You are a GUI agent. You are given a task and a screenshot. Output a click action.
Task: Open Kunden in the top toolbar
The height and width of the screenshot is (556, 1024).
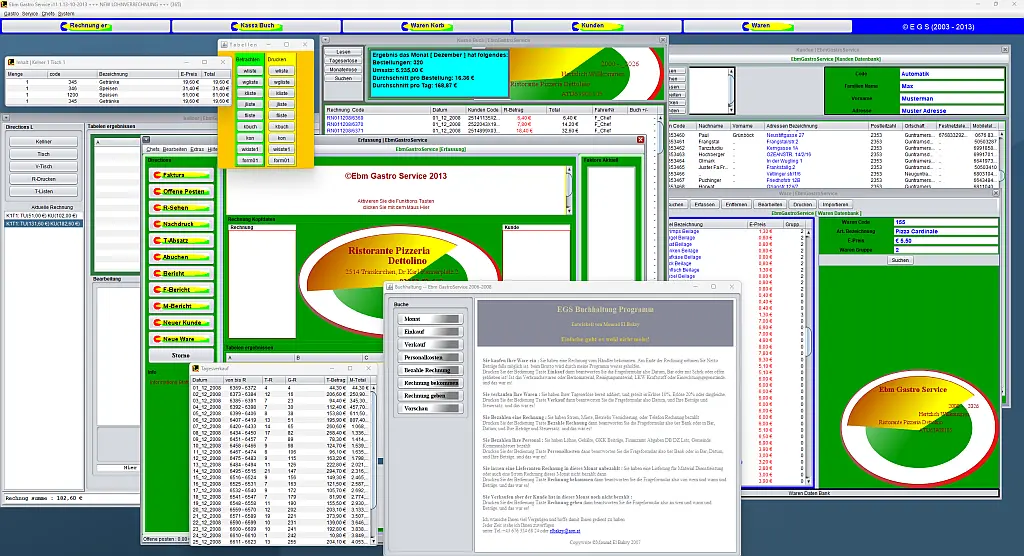(x=598, y=26)
